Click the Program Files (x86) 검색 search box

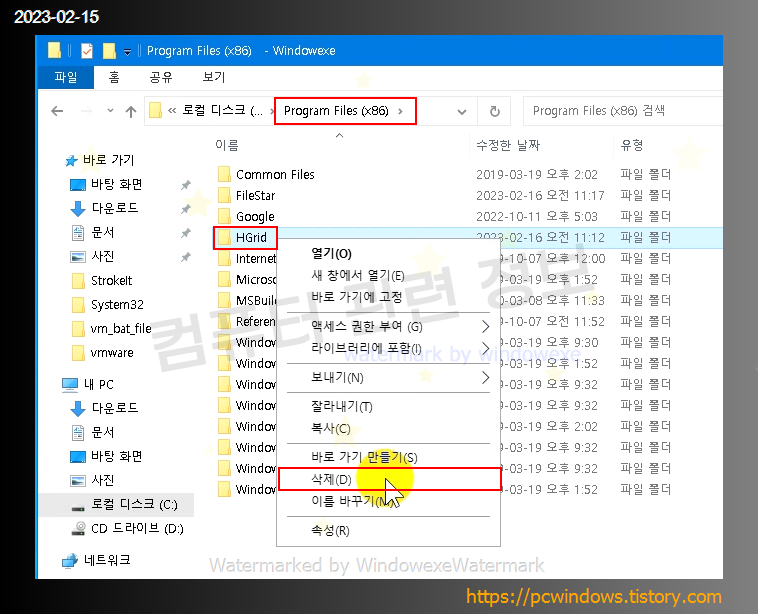(x=623, y=111)
